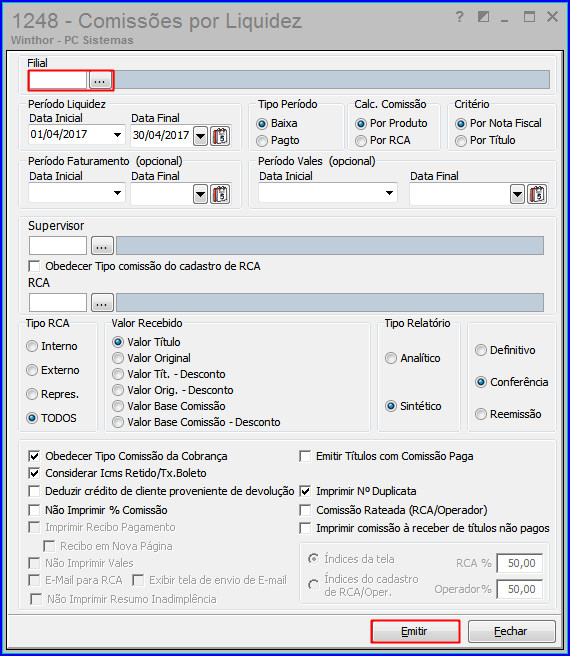Viewport: 570px width, 656px height.
Task: Open the RCA lookup ellipsis button
Action: (102, 302)
